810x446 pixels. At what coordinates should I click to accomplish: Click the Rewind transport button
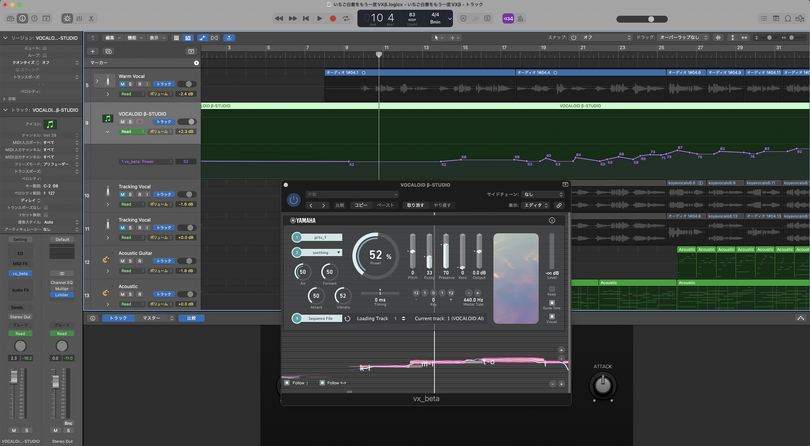coord(279,18)
